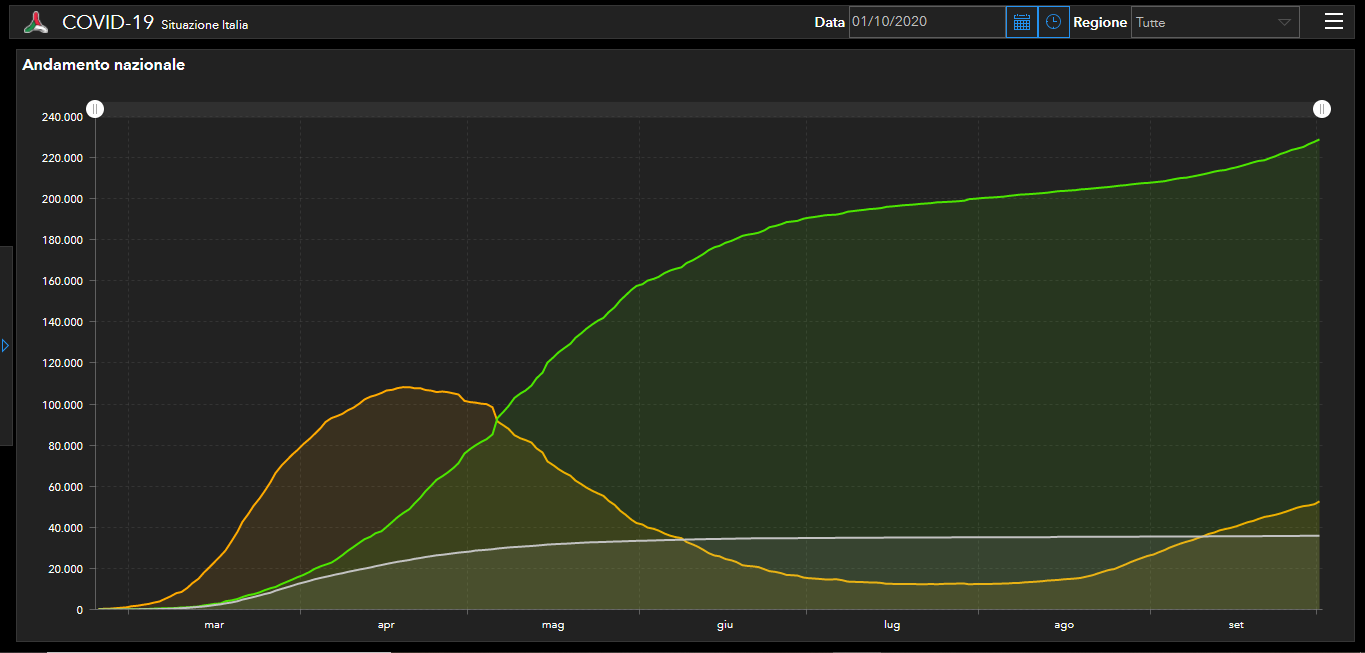Screen dimensions: 1365x653
Task: Open the calendar date picker
Action: [x=1021, y=22]
